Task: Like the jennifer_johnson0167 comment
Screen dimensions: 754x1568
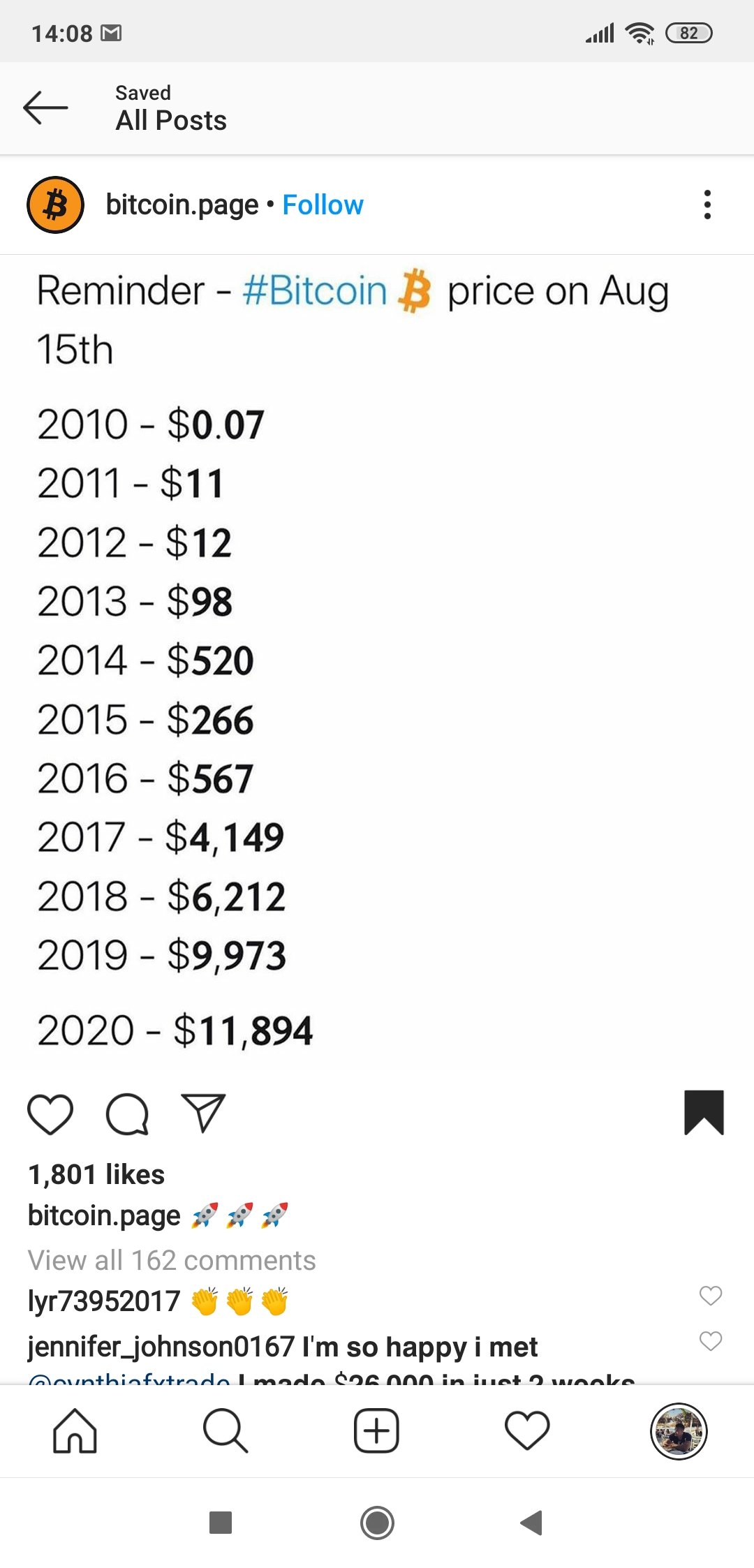Action: [711, 1341]
